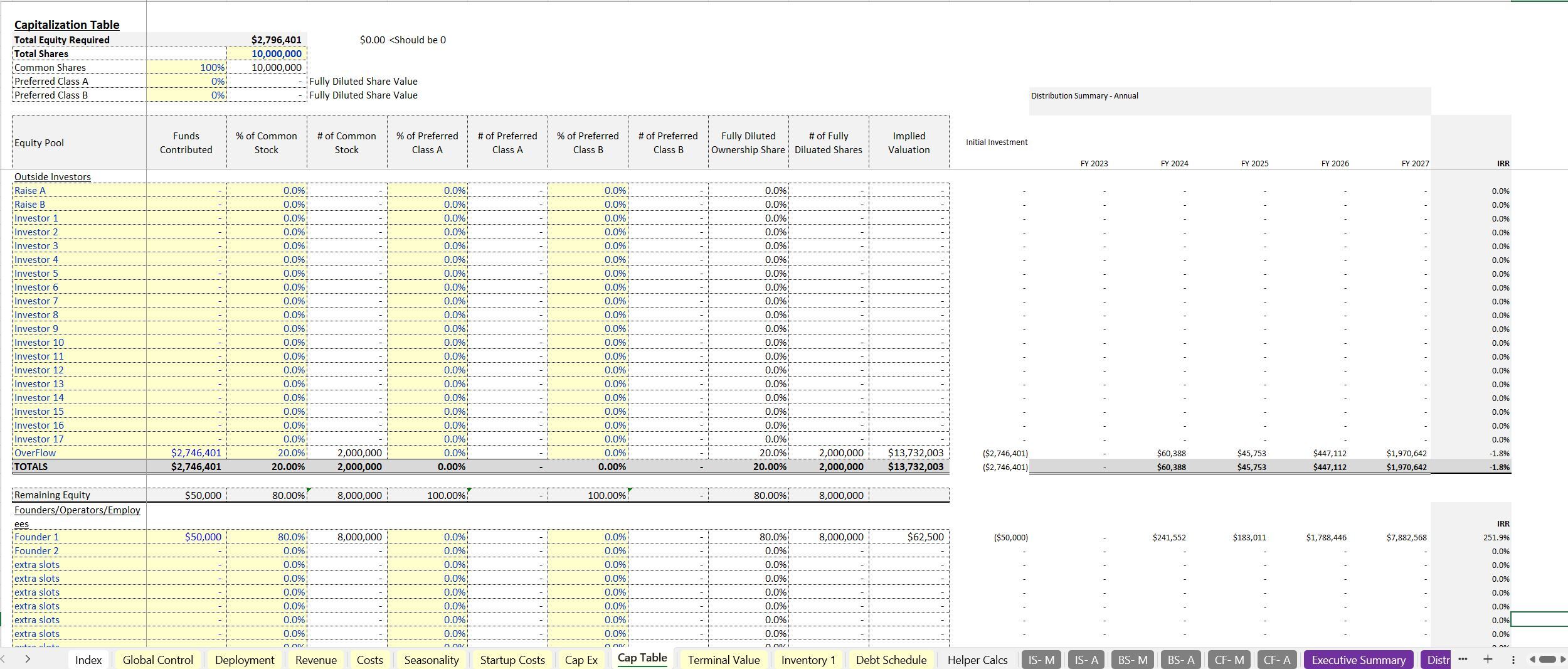Click Founder 1 funds contributed $50,000

click(187, 537)
